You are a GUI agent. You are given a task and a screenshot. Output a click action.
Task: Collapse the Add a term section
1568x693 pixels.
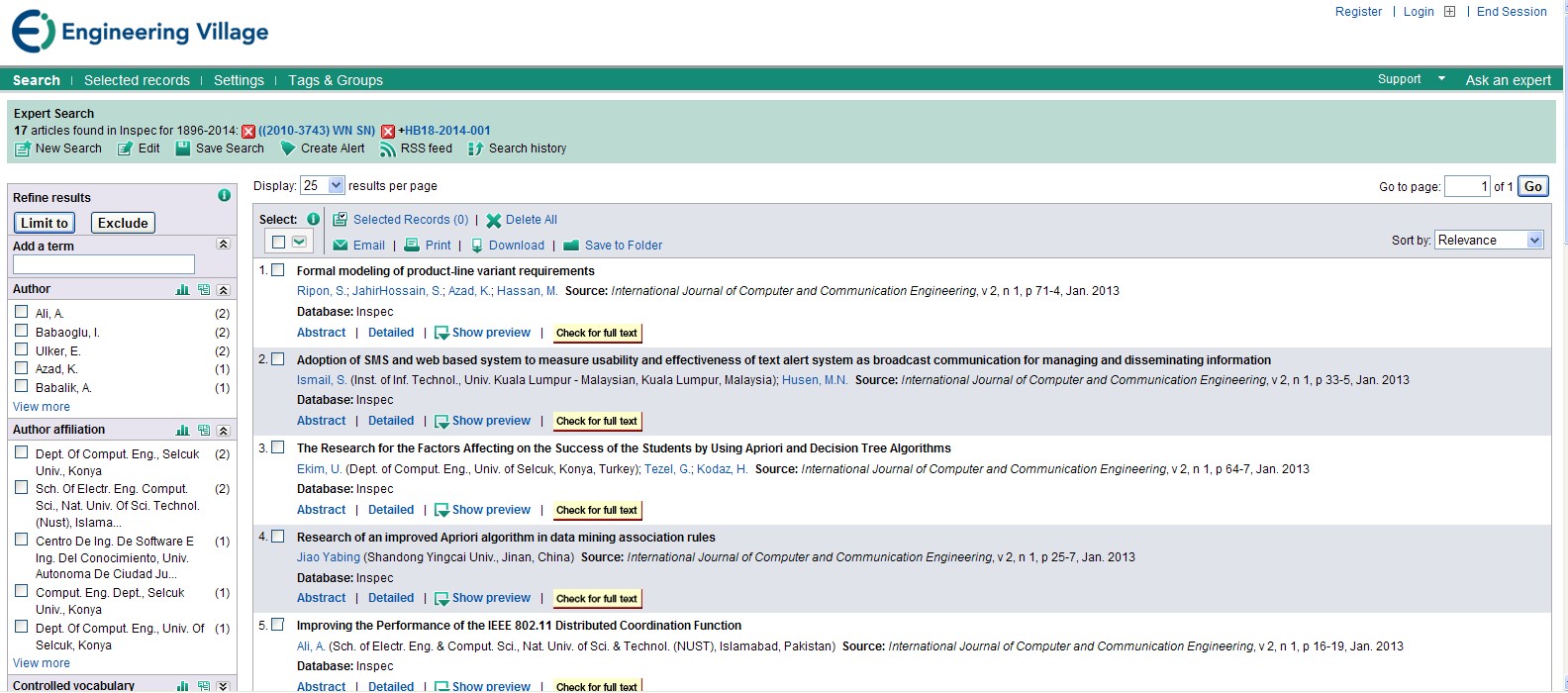coord(224,245)
